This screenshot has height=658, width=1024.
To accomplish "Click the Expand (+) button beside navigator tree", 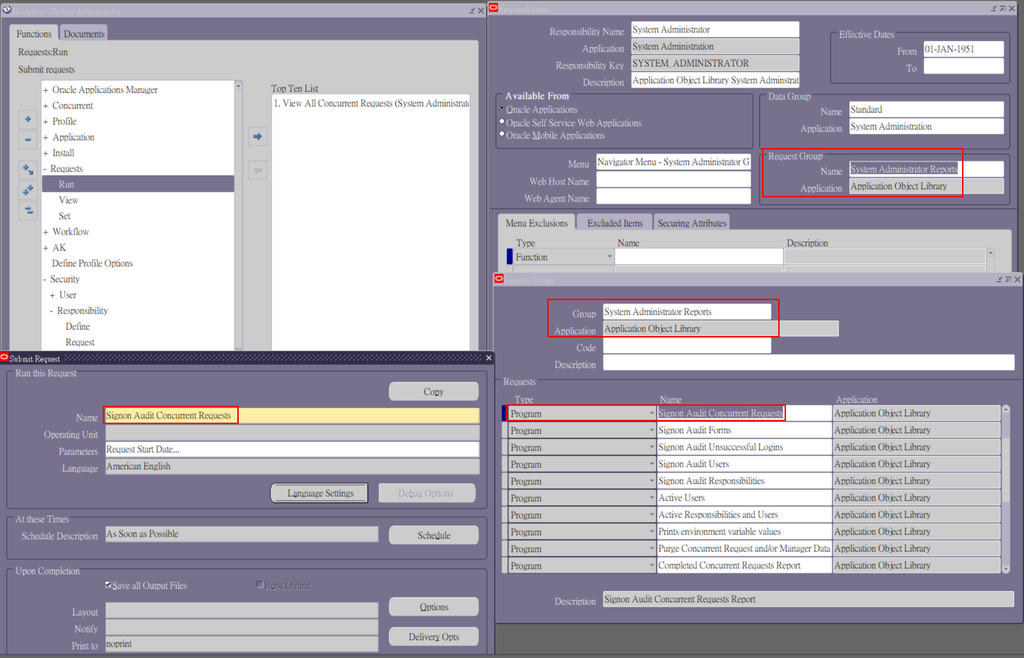I will point(28,119).
